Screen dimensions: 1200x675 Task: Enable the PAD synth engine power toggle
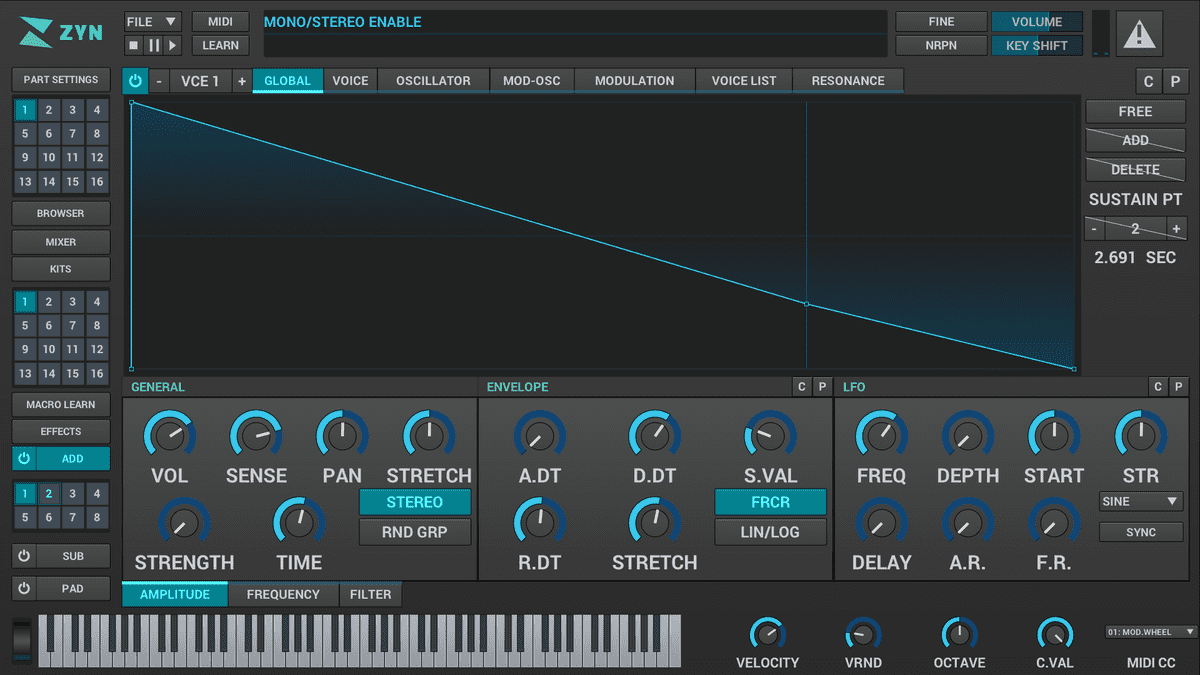[23, 588]
